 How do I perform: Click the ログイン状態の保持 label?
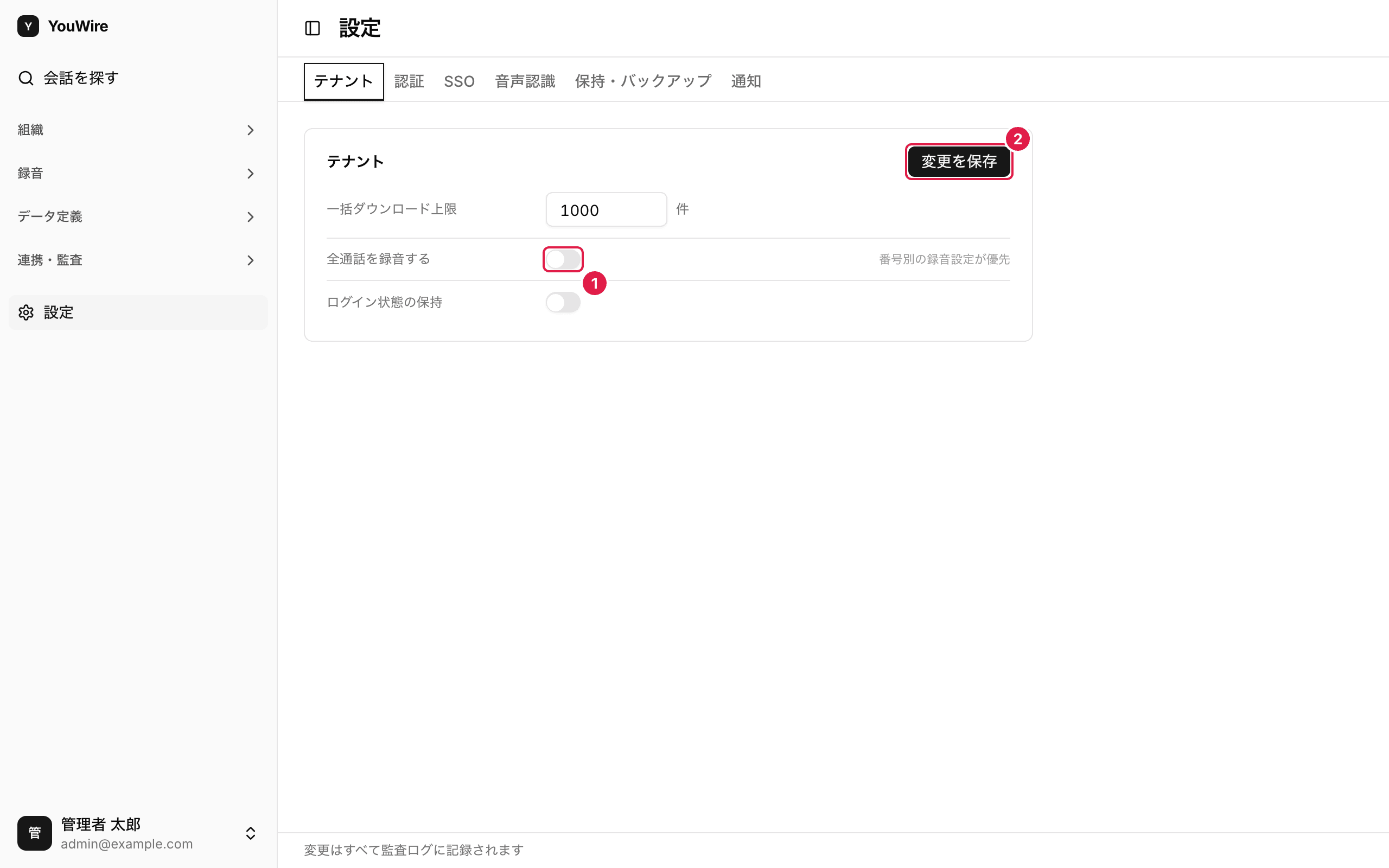click(385, 303)
